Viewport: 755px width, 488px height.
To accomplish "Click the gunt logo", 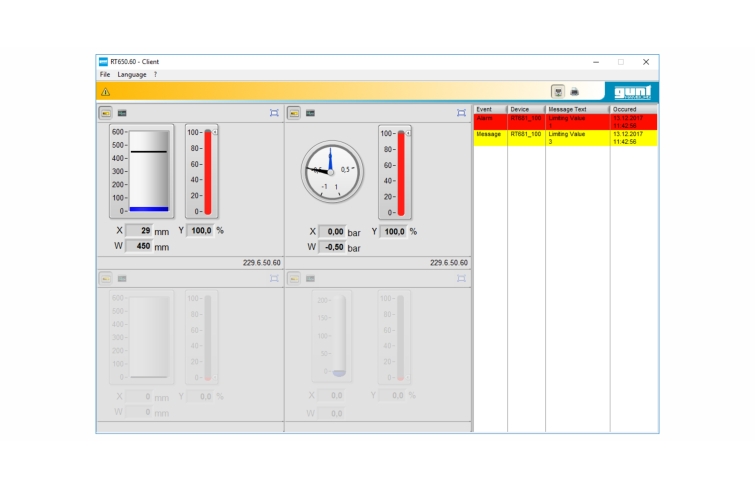I will [x=632, y=92].
